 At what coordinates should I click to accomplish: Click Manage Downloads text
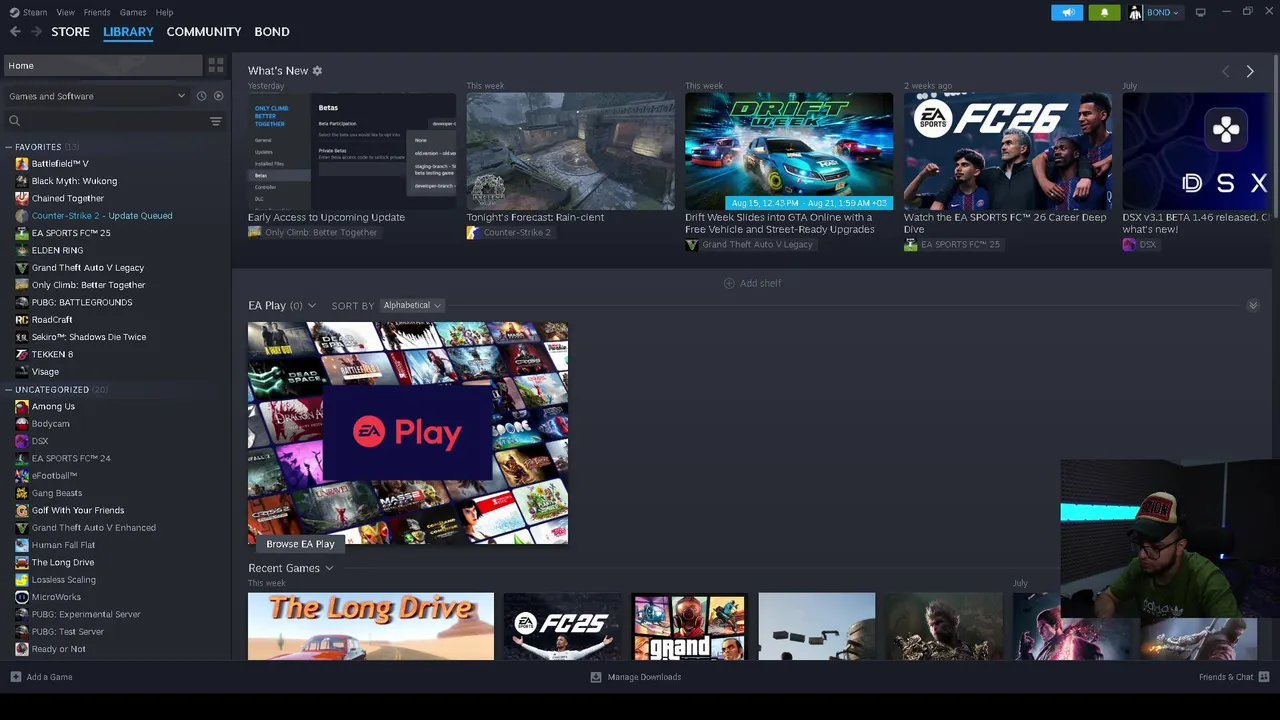(644, 677)
